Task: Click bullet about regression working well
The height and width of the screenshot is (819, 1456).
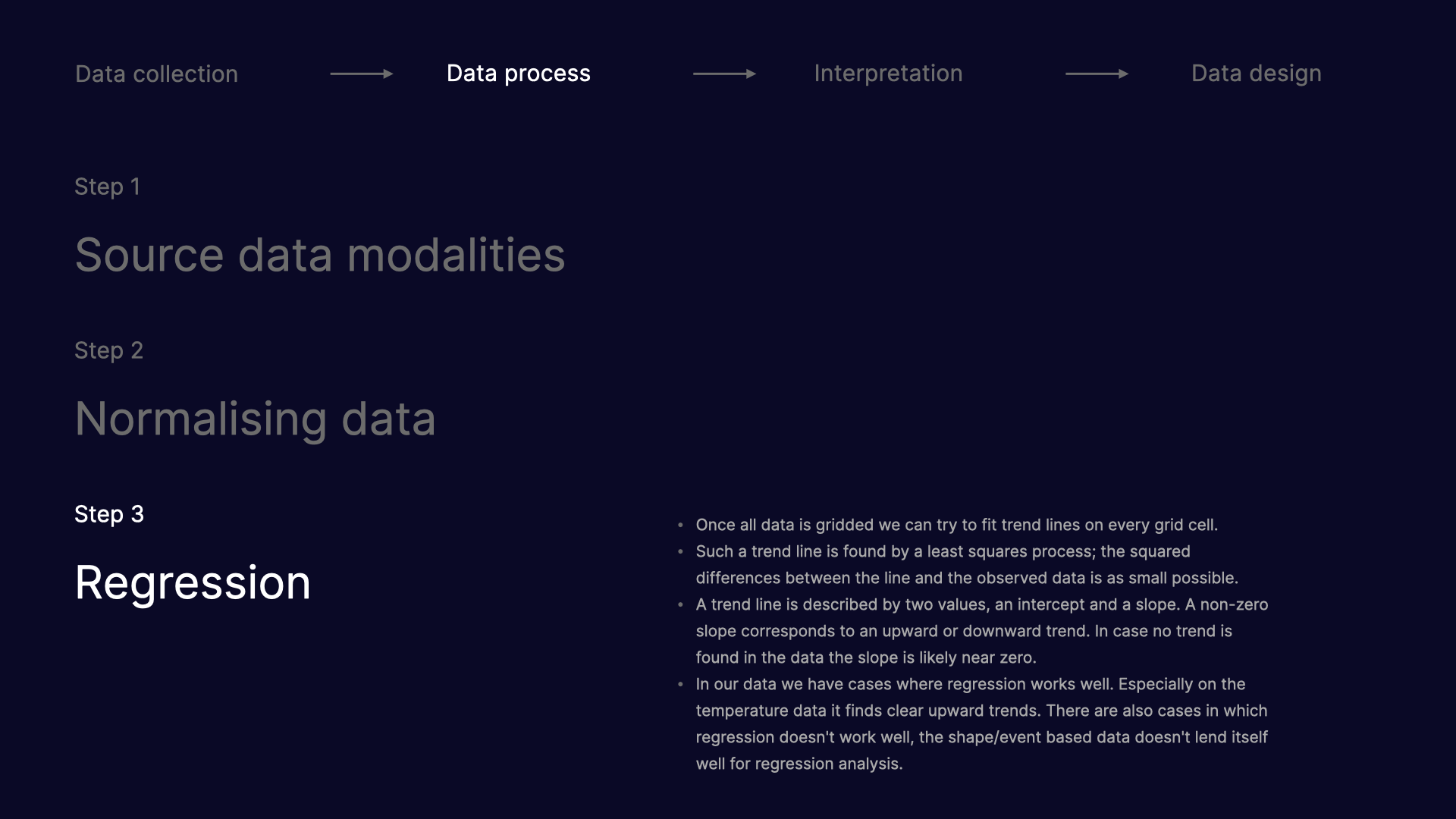Action: coord(981,724)
